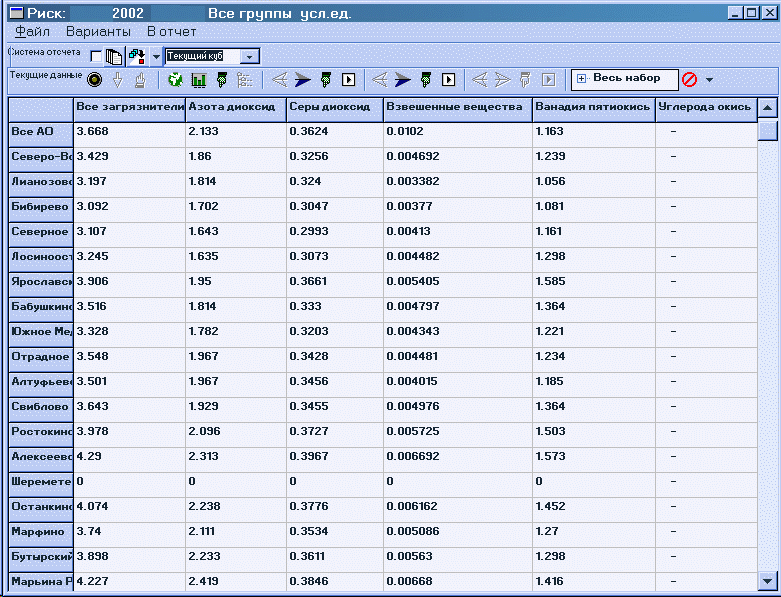Viewport: 781px width, 597px height.
Task: Click the cubes with down-arrow icon
Action: point(137,56)
